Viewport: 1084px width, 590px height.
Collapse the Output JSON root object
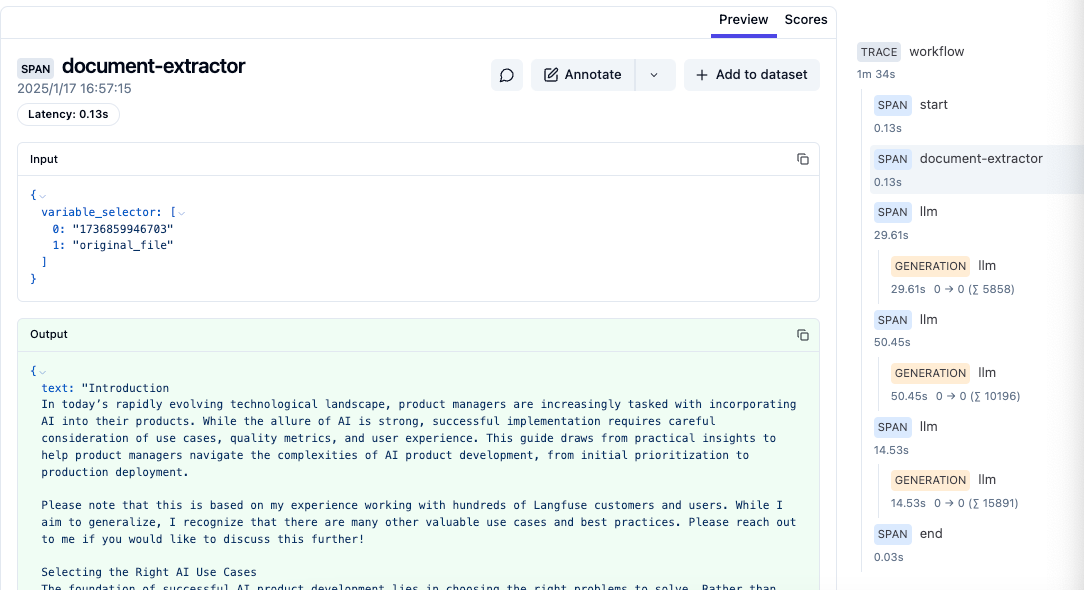pyautogui.click(x=42, y=371)
